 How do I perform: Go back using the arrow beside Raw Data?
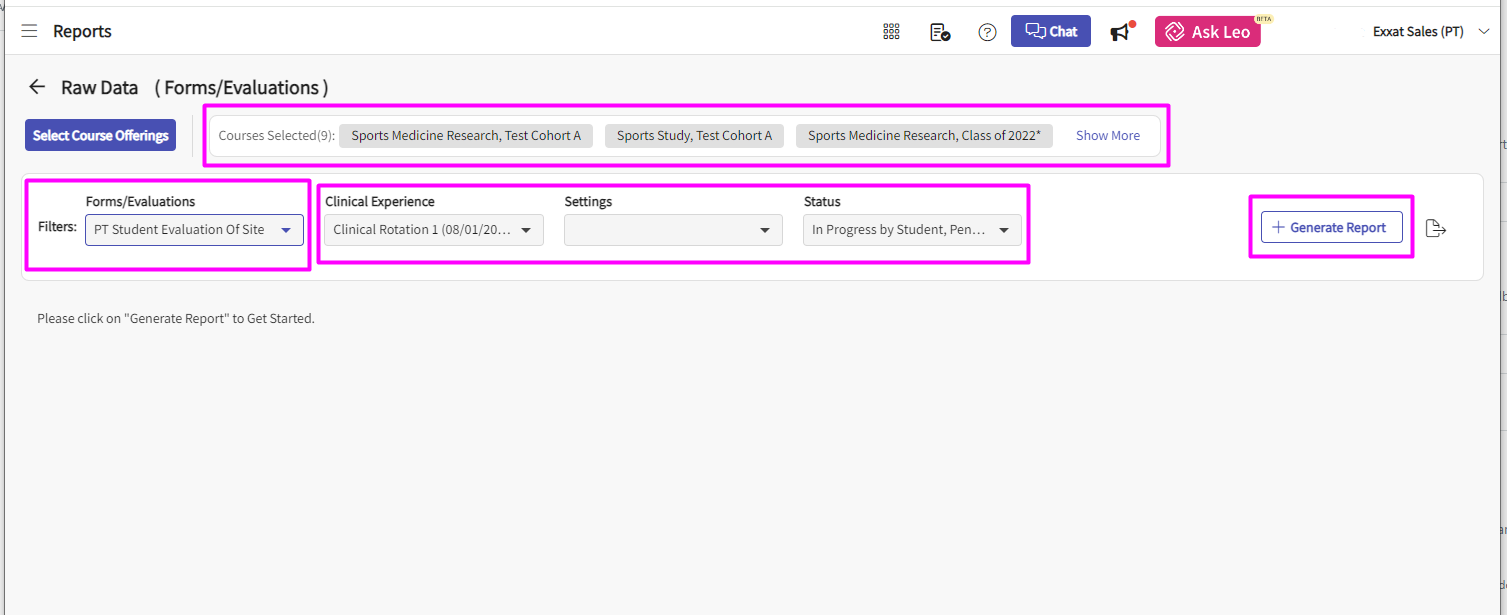pyautogui.click(x=37, y=87)
